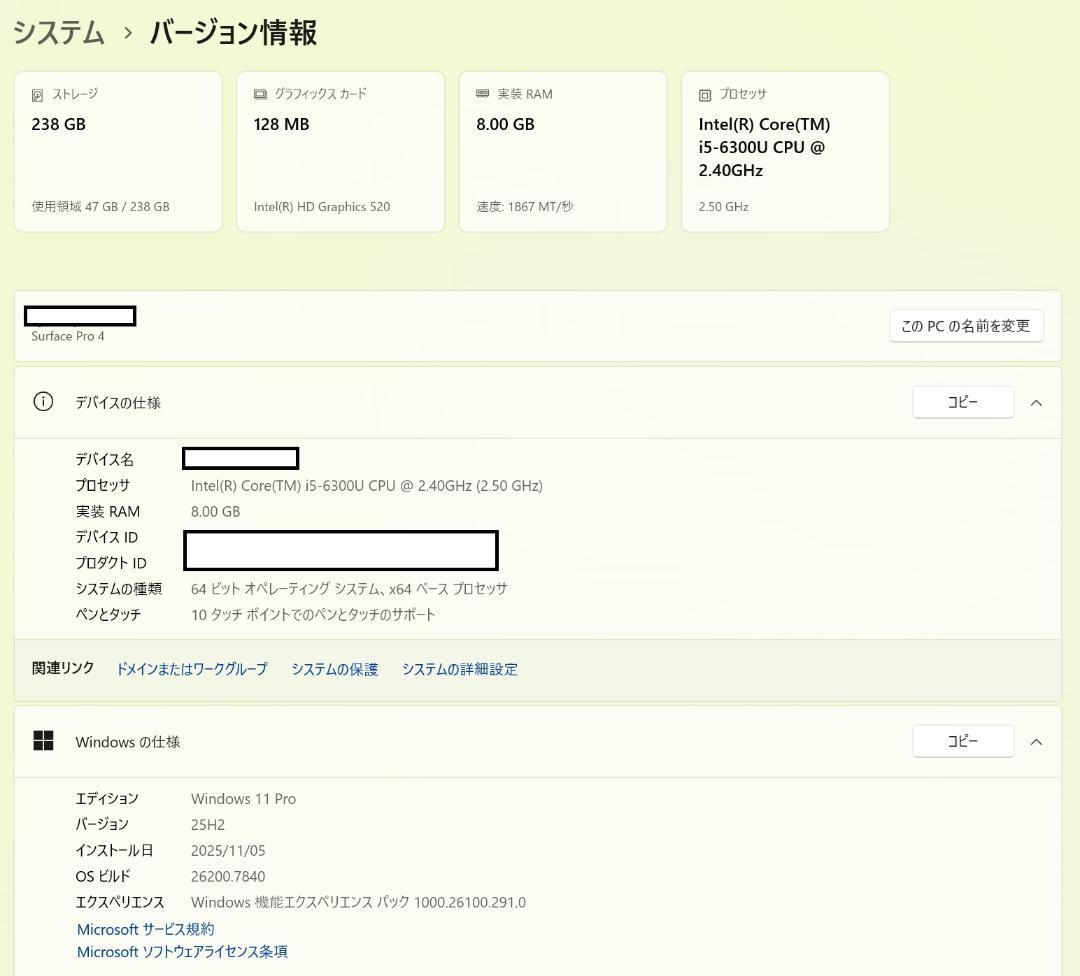Image resolution: width=1080 pixels, height=976 pixels.
Task: Select the 8.00 GB value beside 実装 RAM
Action: pos(216,512)
